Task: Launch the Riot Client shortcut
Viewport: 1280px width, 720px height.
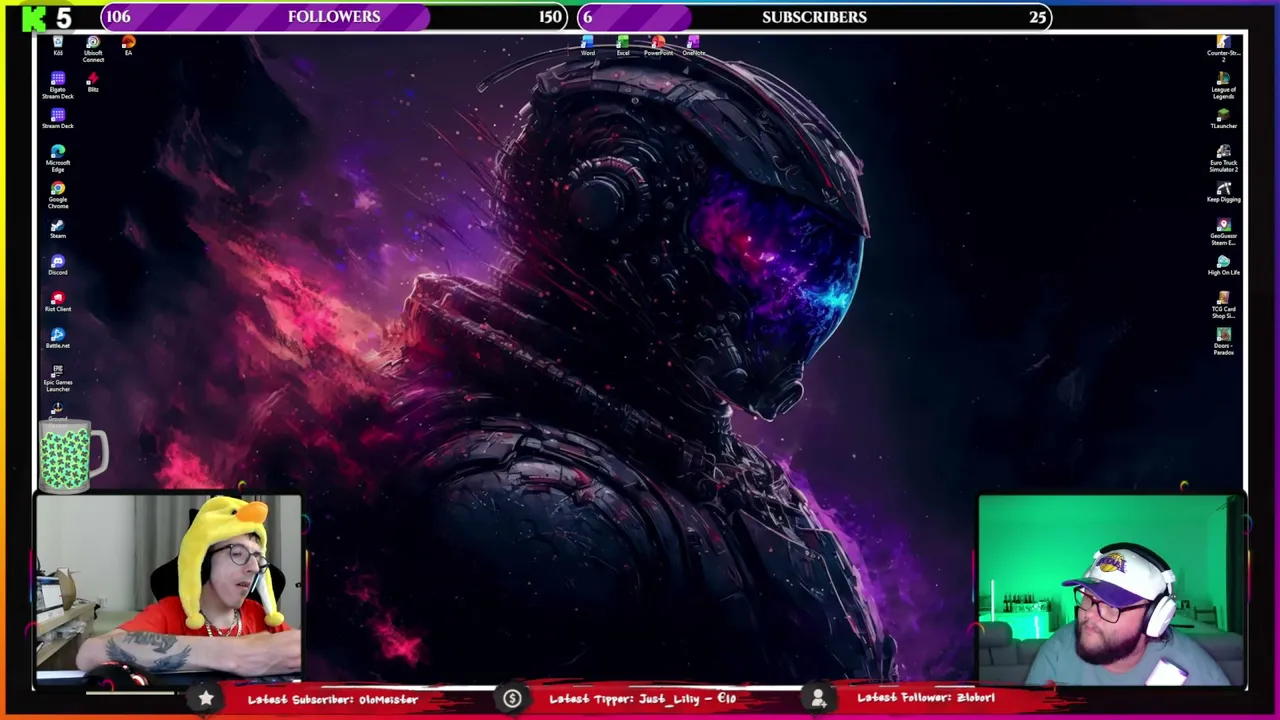Action: (x=58, y=301)
